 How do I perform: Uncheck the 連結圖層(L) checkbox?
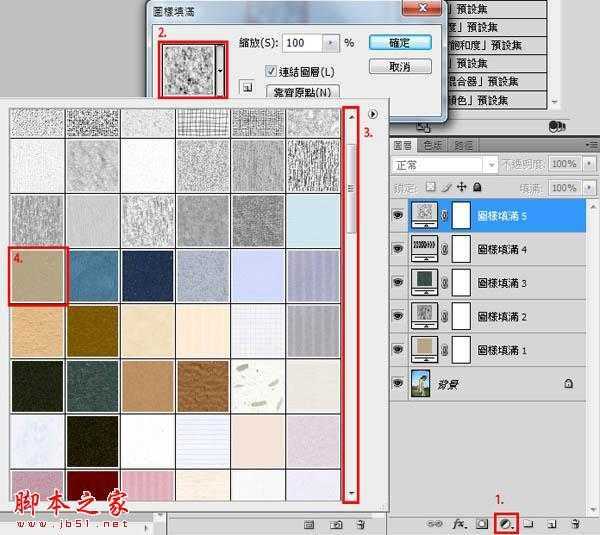[270, 71]
